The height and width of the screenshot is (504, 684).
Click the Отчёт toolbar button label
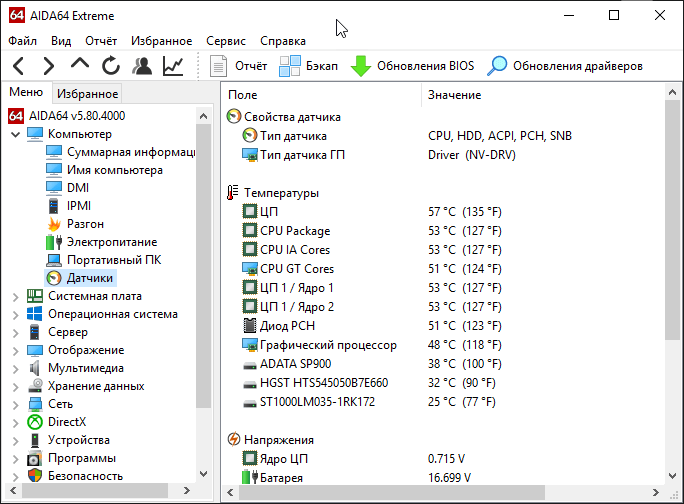click(x=251, y=66)
